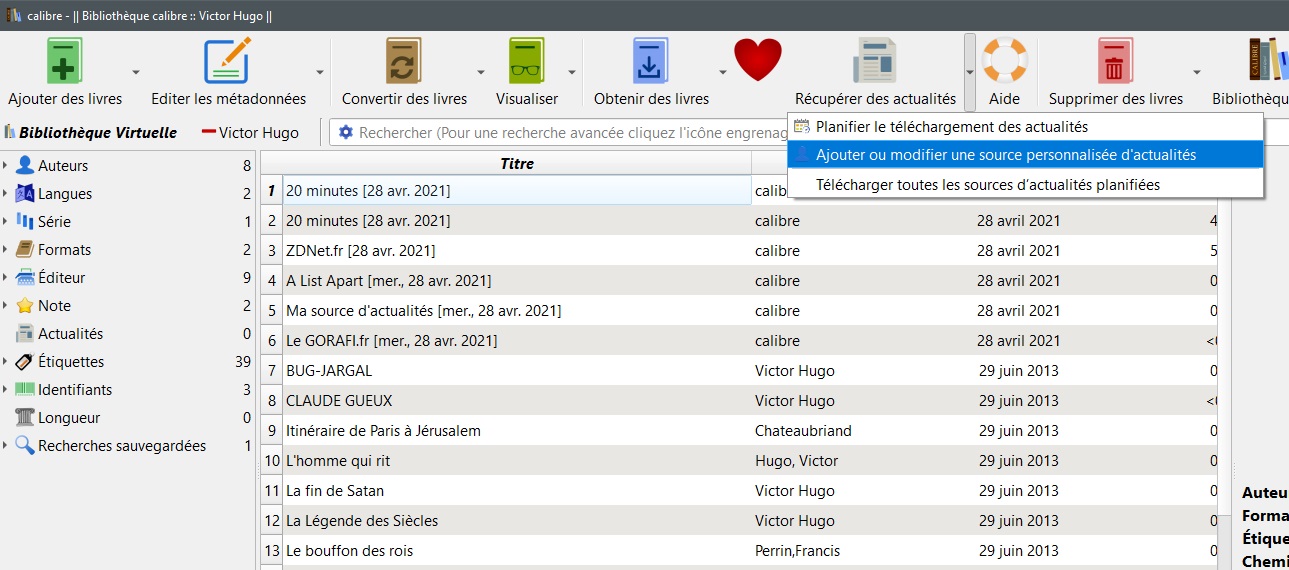Click the Victor Hugo virtual library tab

(x=250, y=132)
